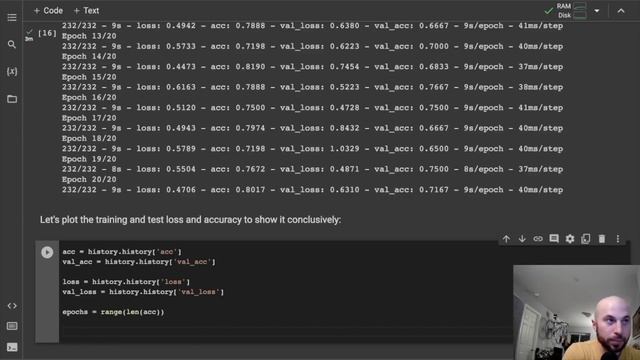The image size is (640, 360).
Task: Open the variables {x} panel
Action: coord(12,71)
